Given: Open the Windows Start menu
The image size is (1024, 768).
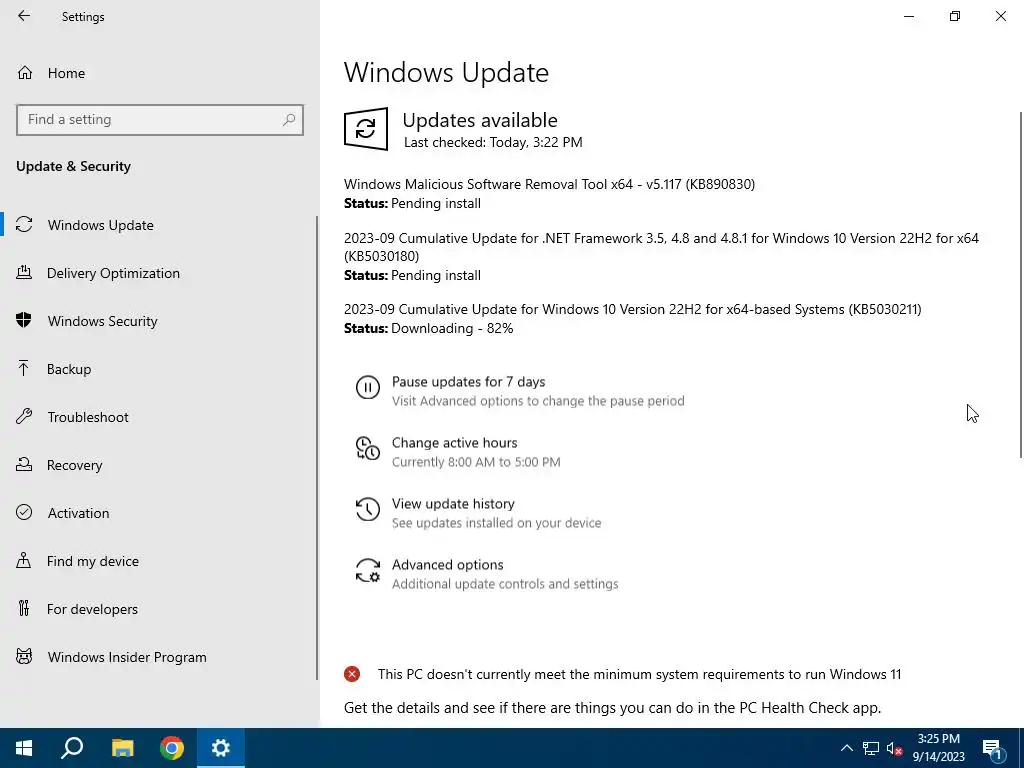Looking at the screenshot, I should pos(24,748).
